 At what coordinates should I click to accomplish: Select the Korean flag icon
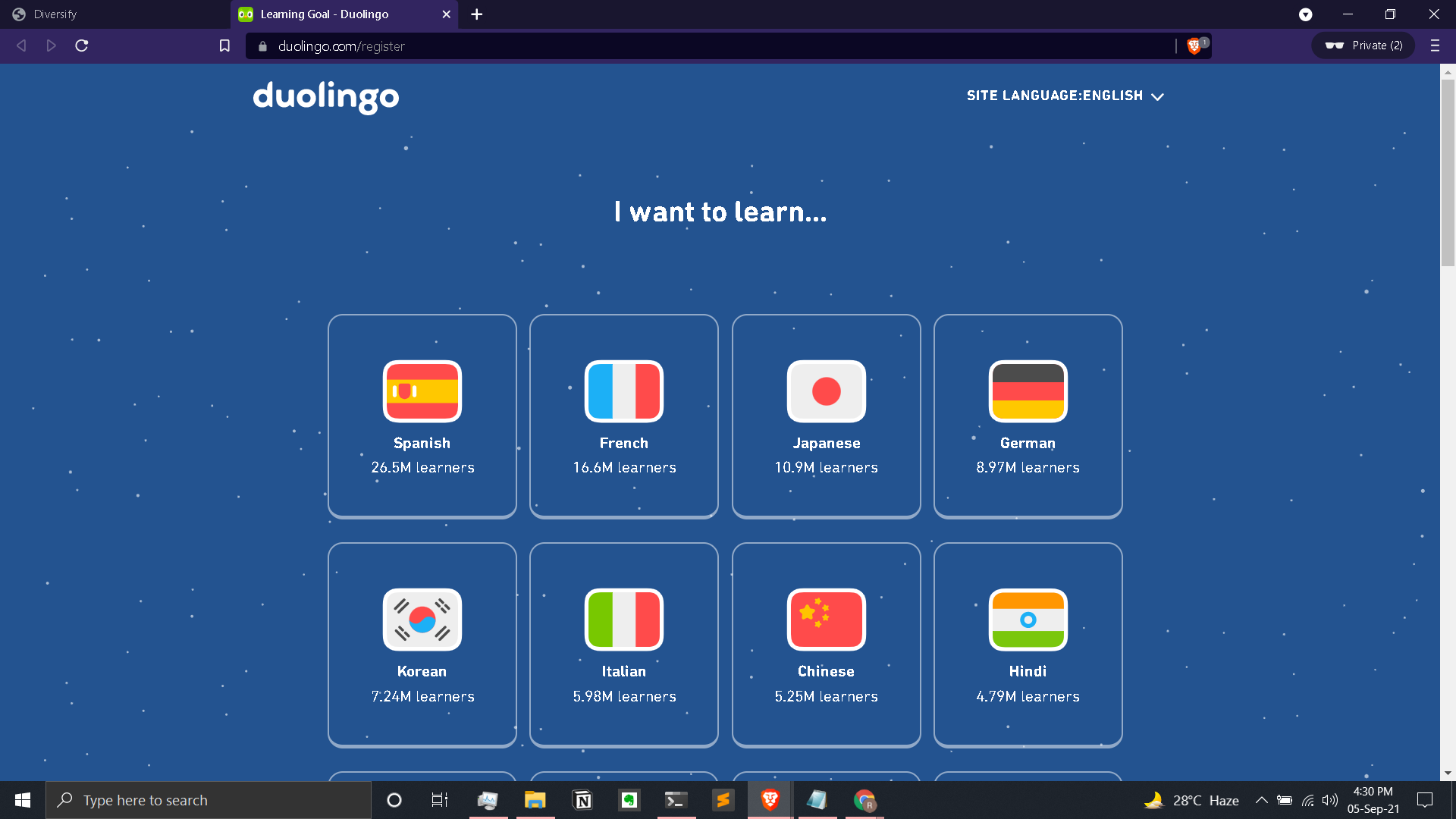(422, 620)
